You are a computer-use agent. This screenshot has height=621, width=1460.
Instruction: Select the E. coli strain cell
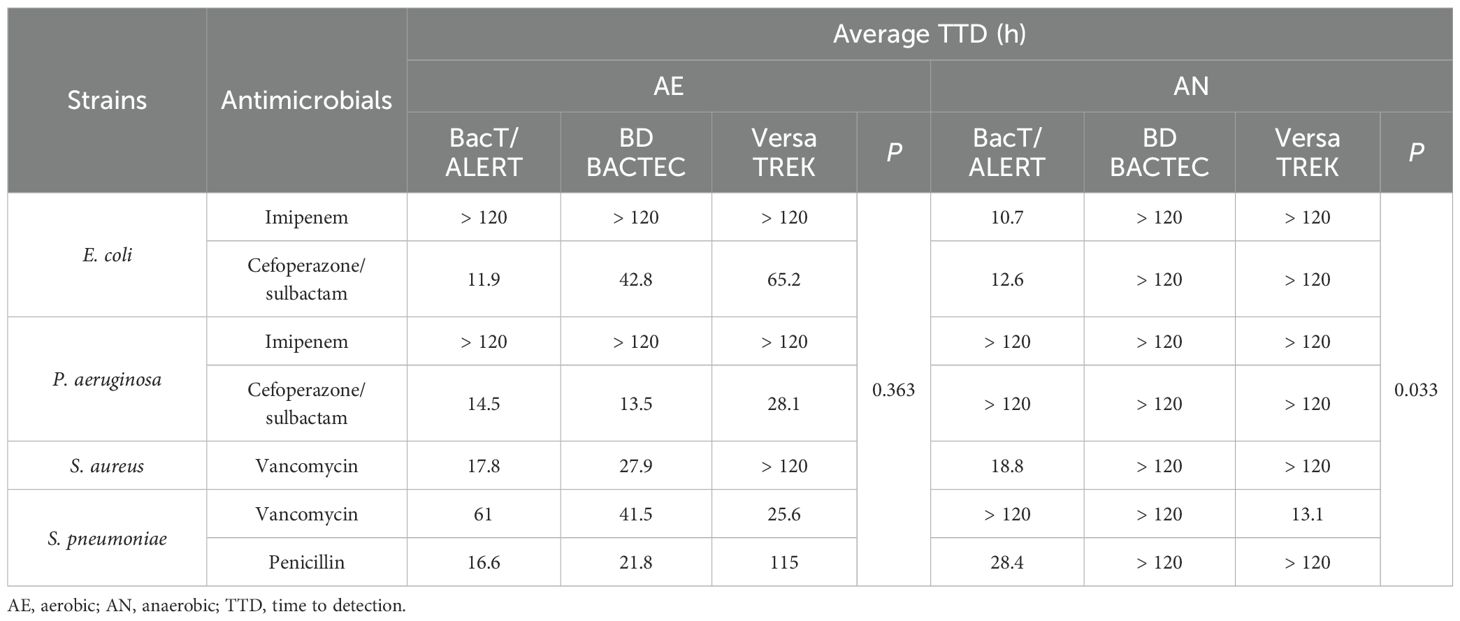[107, 255]
